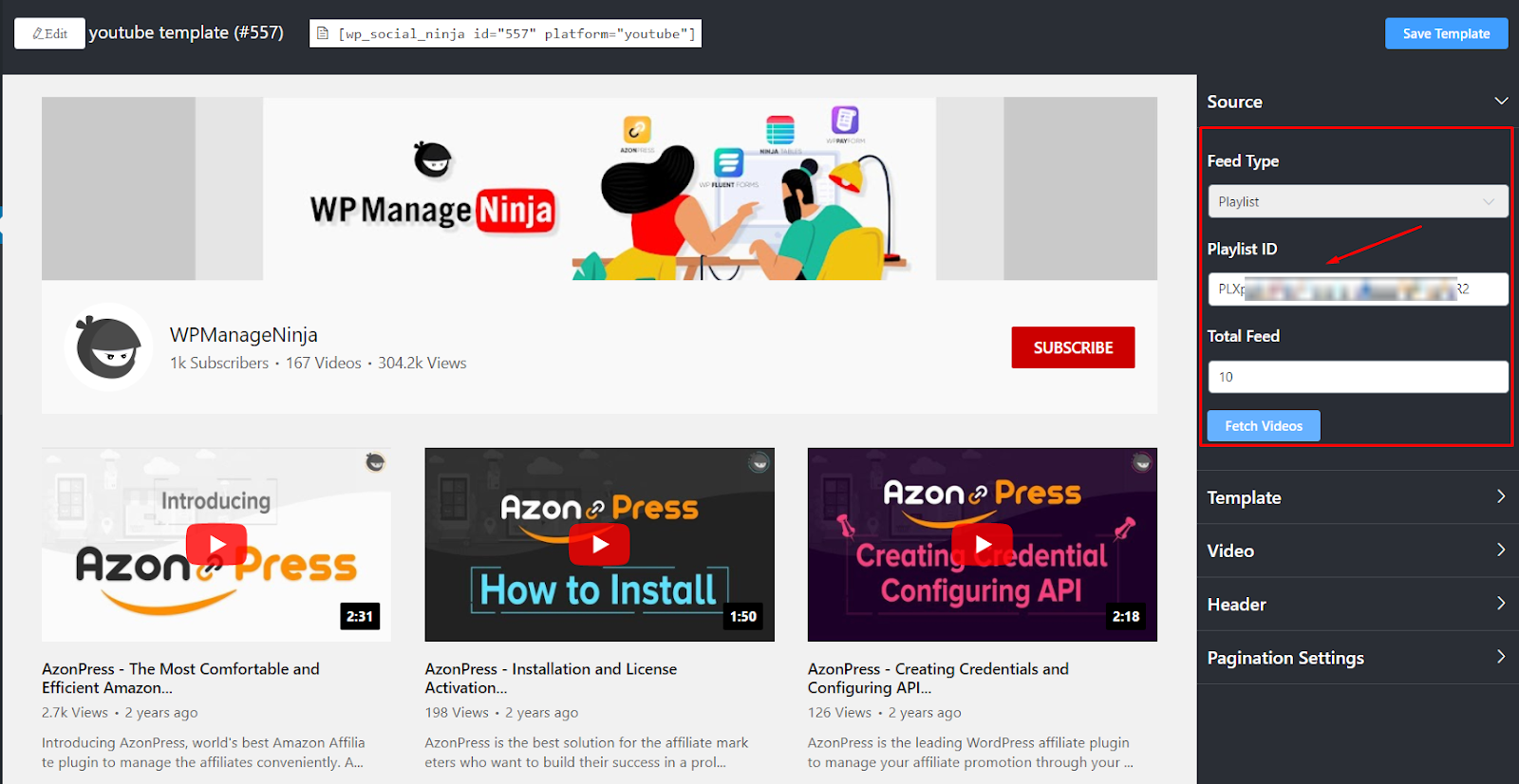
Task: Click the Total Feed input field
Action: (1358, 377)
